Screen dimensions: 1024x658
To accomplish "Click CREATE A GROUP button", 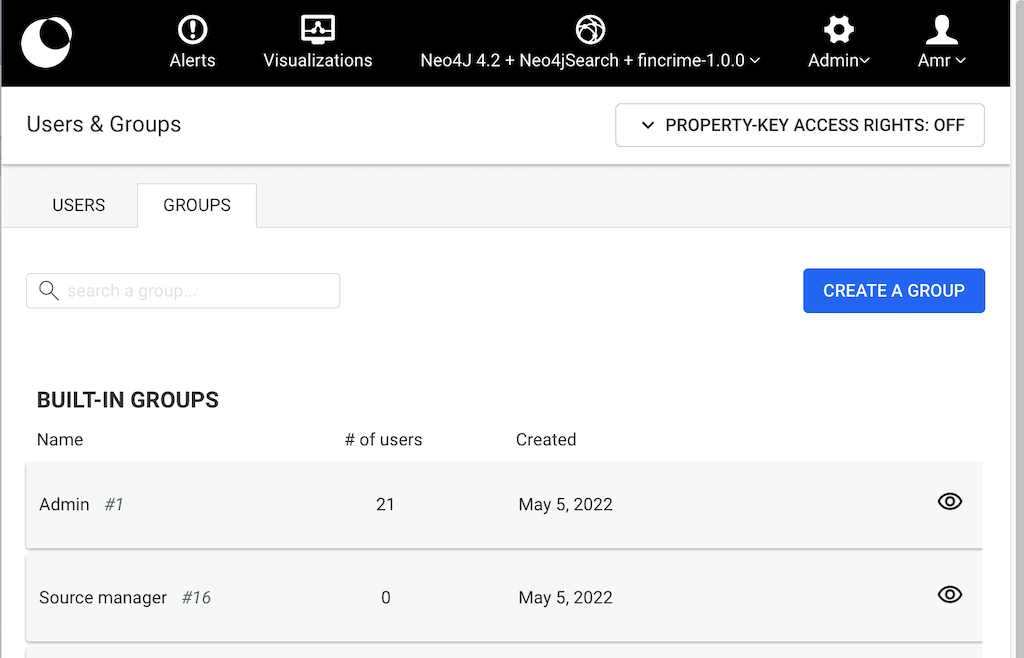I will coord(894,290).
